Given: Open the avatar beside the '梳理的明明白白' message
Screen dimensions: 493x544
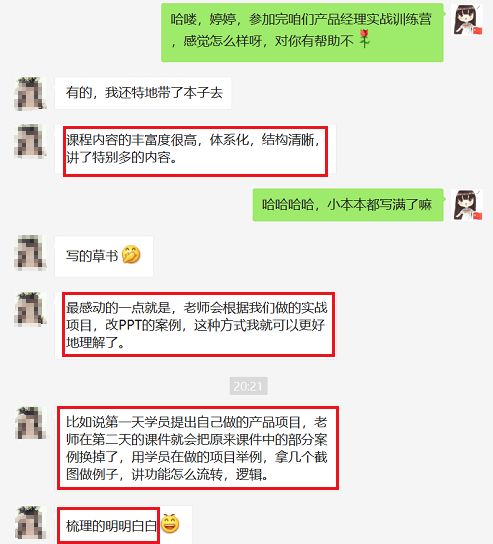Looking at the screenshot, I should (30, 523).
